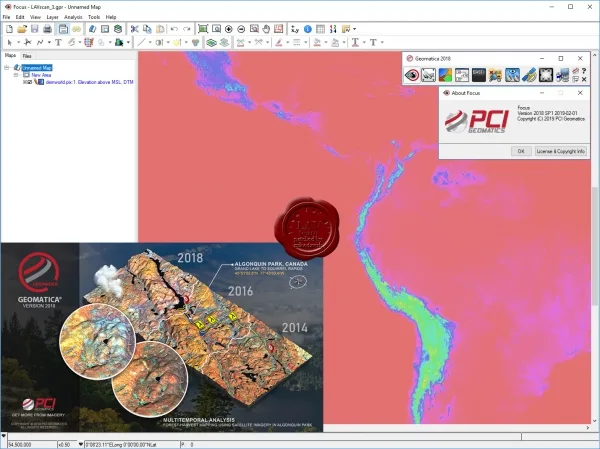Switch to the Files tab
The height and width of the screenshot is (449, 600).
27,56
